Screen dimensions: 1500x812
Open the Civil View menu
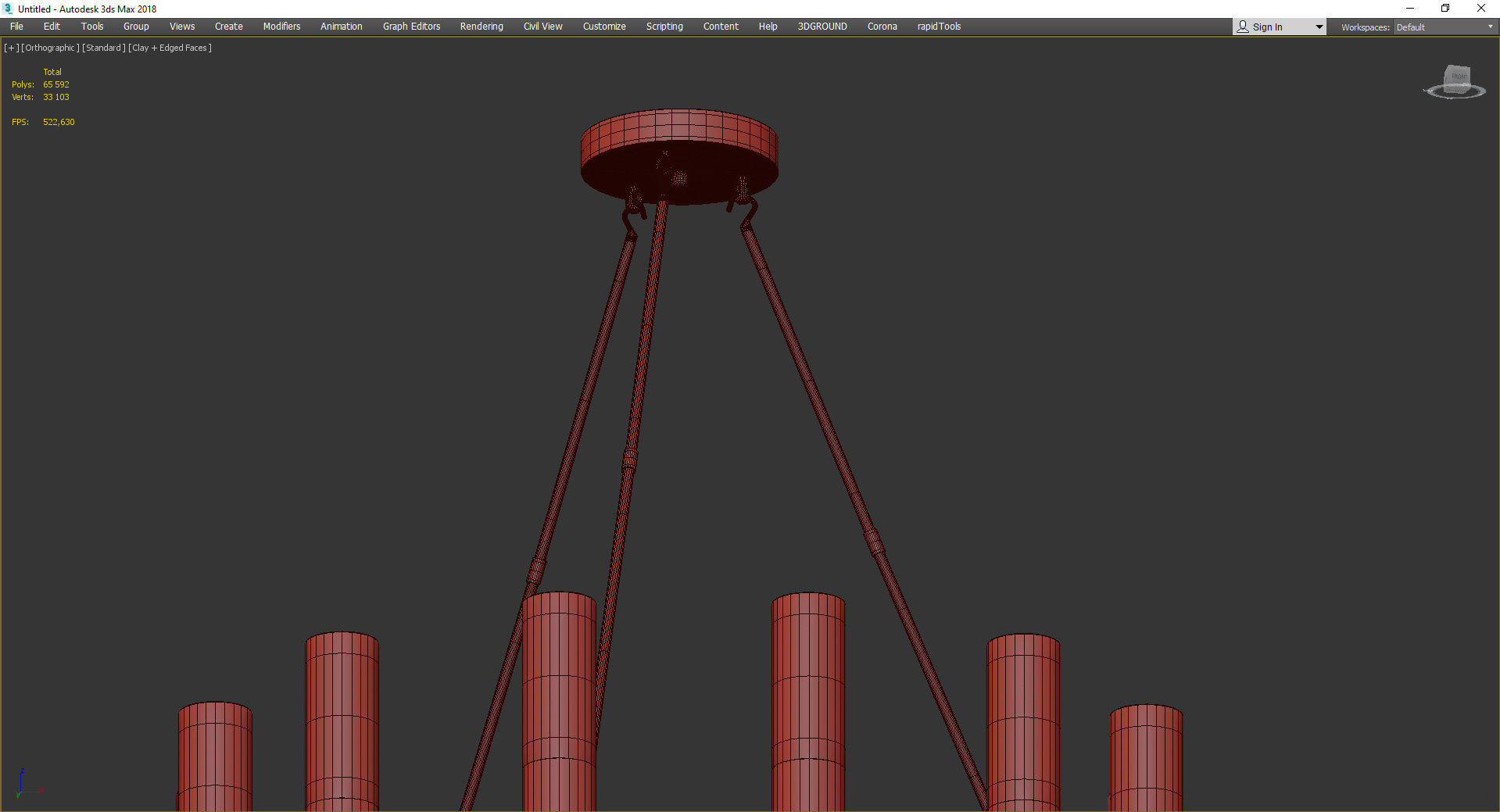point(543,27)
